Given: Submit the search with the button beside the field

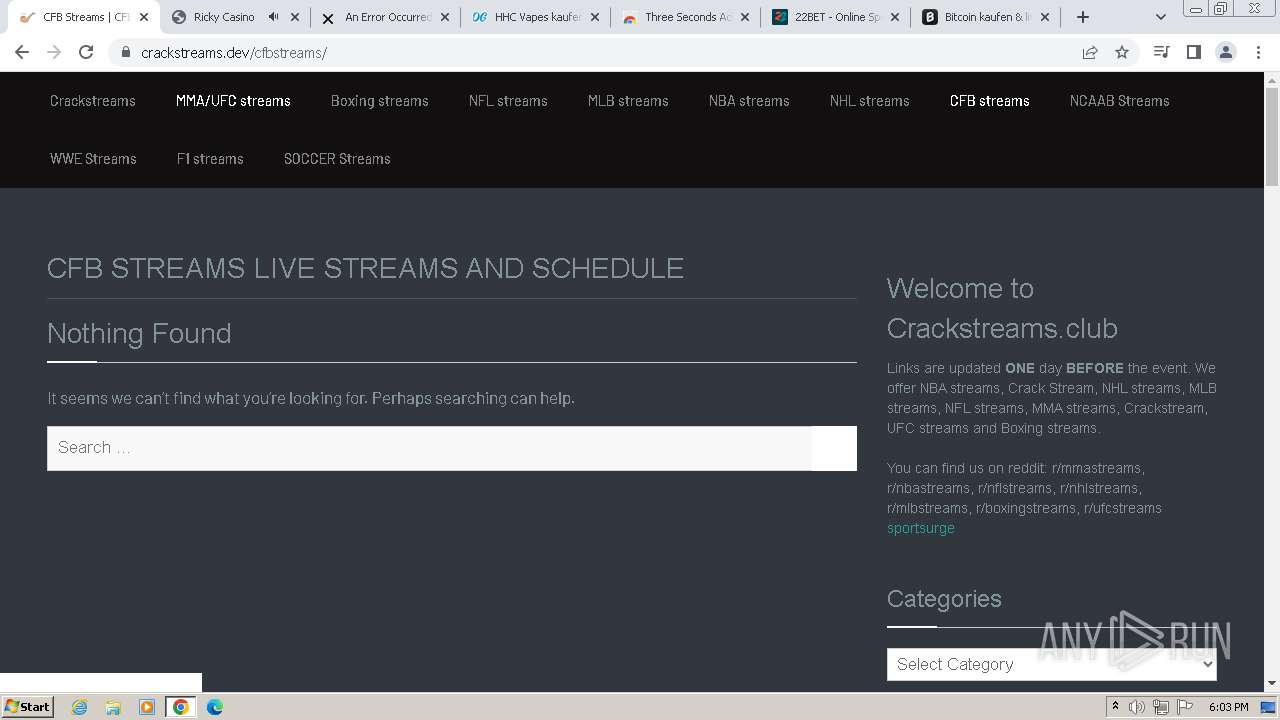Looking at the screenshot, I should click(834, 448).
